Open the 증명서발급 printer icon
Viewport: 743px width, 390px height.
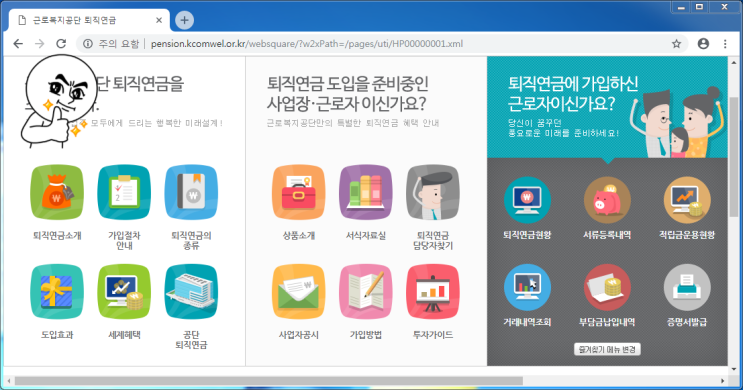(x=687, y=287)
